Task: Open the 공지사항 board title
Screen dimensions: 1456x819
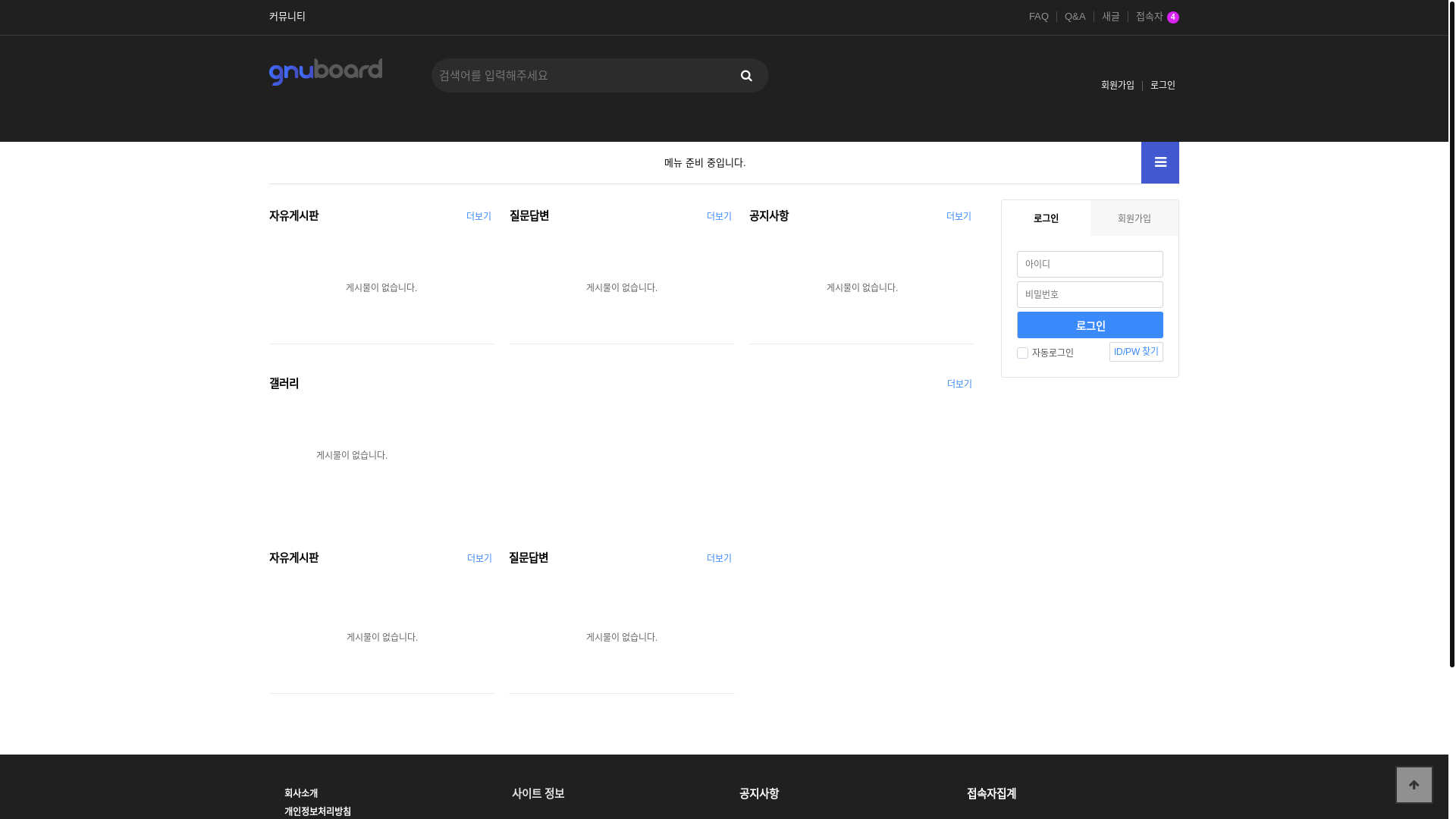Action: 769,216
